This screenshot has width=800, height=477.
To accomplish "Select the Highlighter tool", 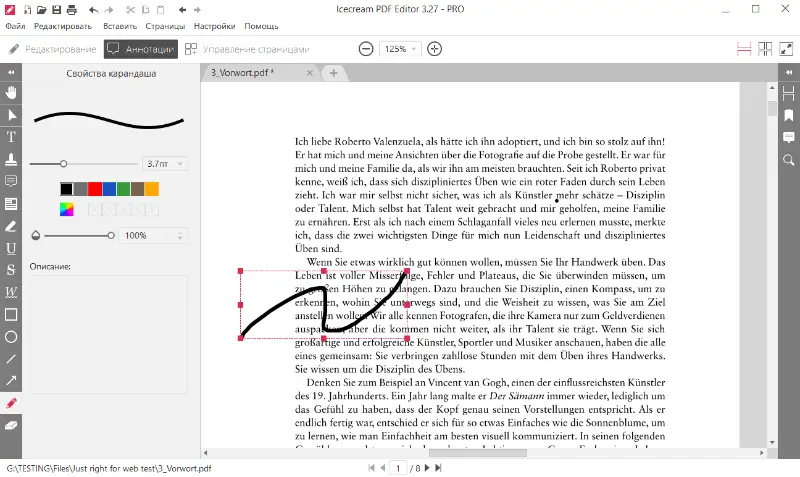I will click(x=11, y=226).
